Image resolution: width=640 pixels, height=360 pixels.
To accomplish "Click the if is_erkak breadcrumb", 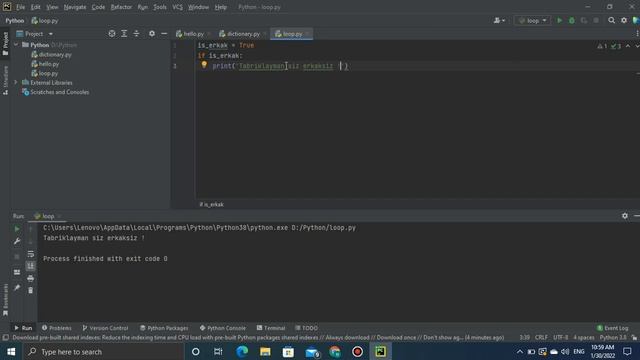I will (x=211, y=204).
